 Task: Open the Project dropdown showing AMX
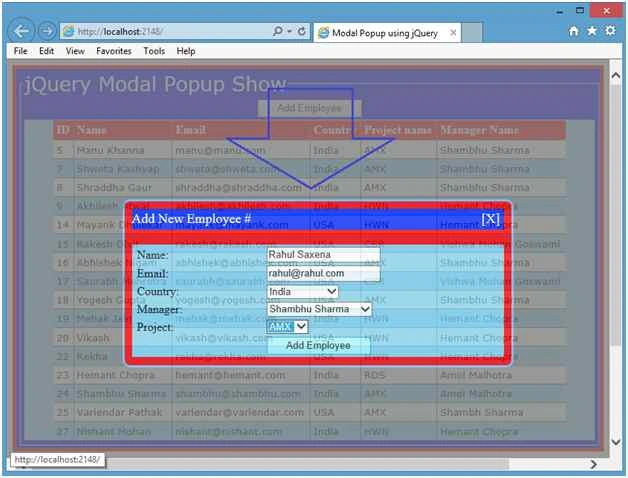click(287, 327)
